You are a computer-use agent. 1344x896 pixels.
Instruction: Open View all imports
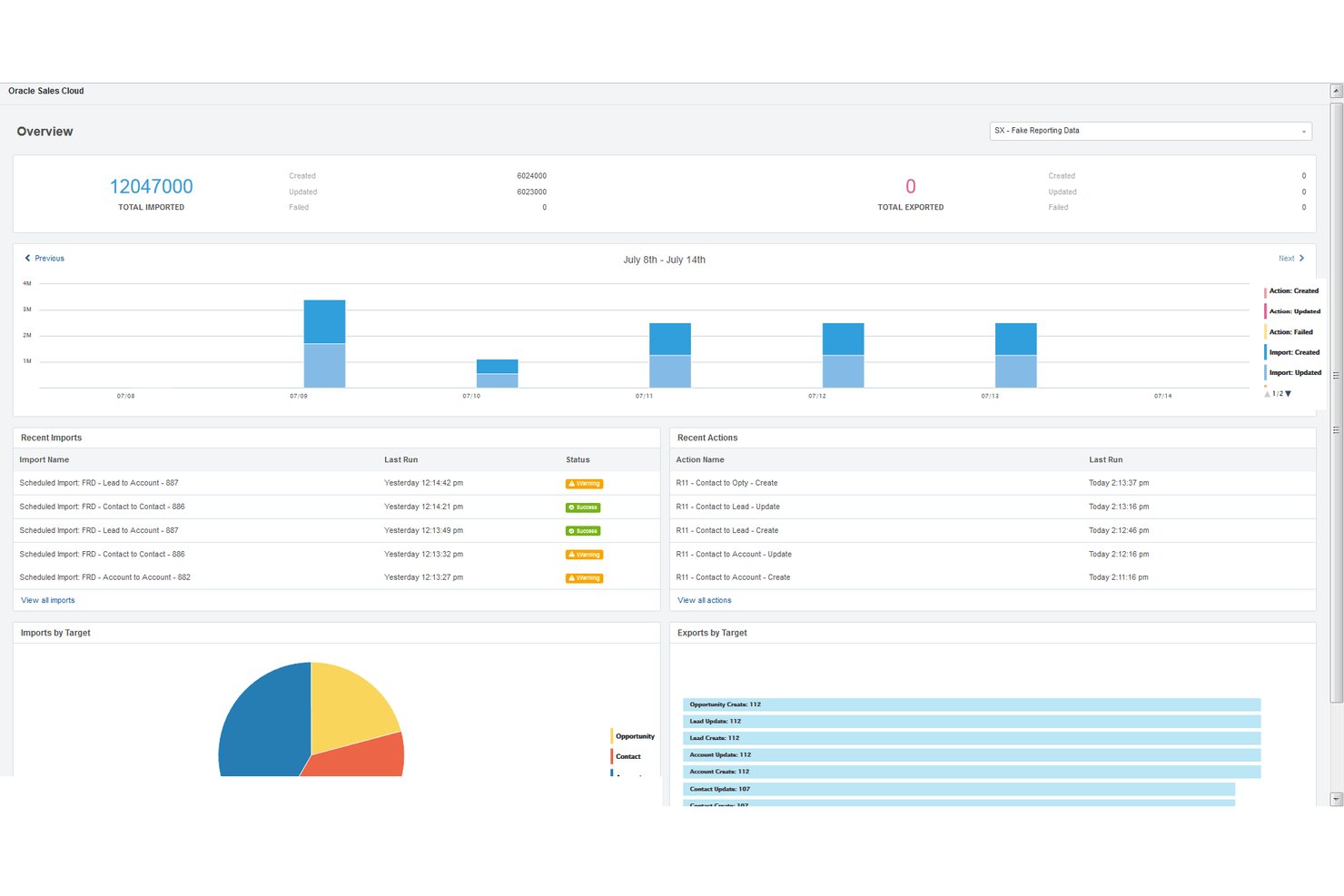(x=48, y=601)
